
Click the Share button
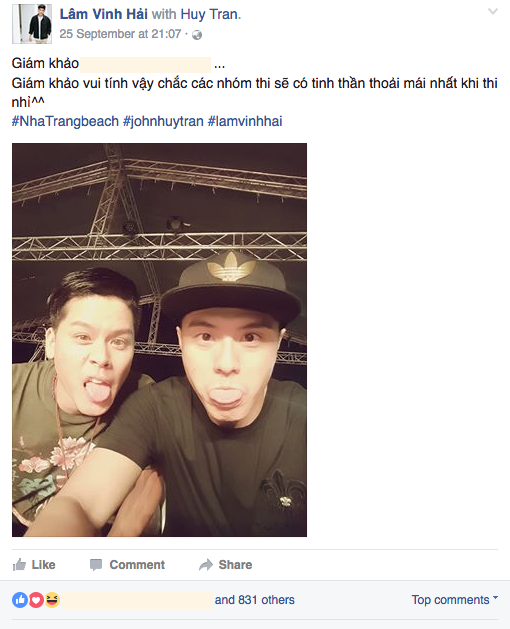point(226,565)
